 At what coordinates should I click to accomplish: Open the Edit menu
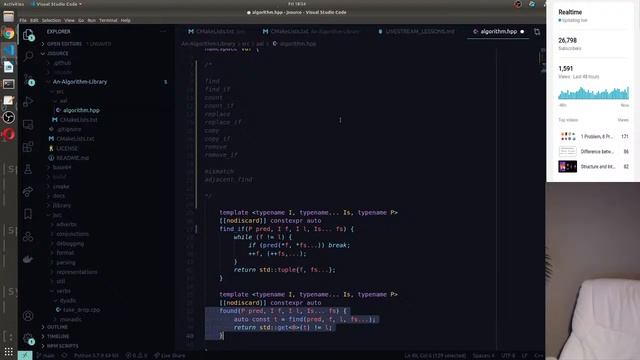tap(34, 20)
